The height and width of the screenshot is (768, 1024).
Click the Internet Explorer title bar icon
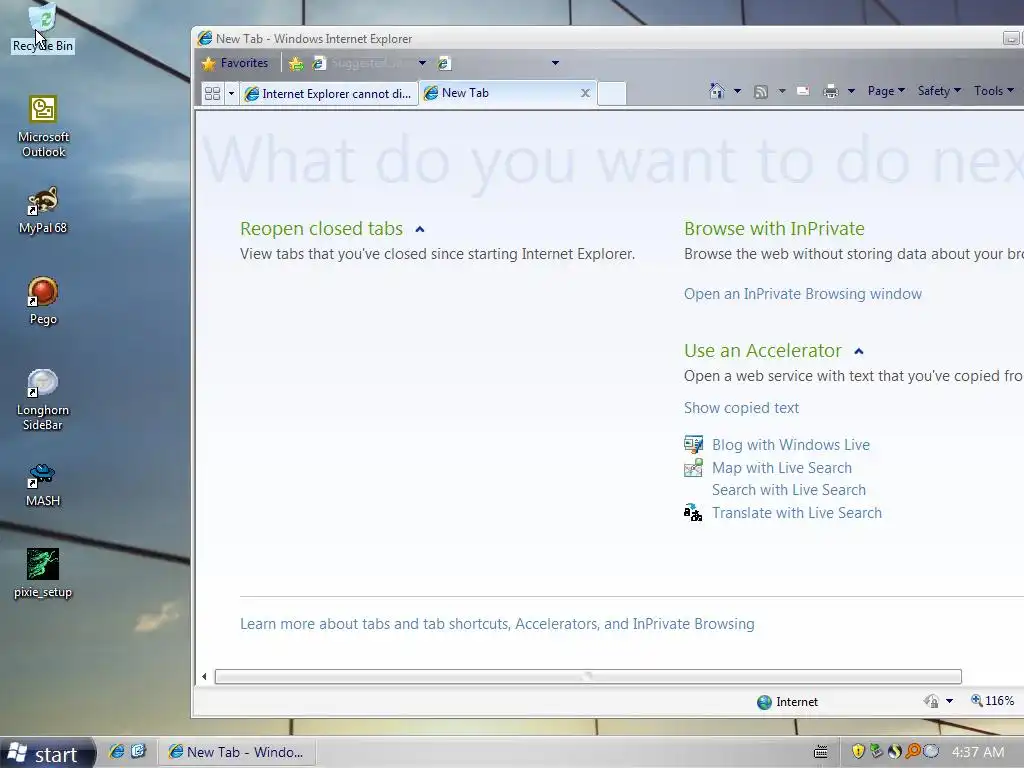point(205,39)
